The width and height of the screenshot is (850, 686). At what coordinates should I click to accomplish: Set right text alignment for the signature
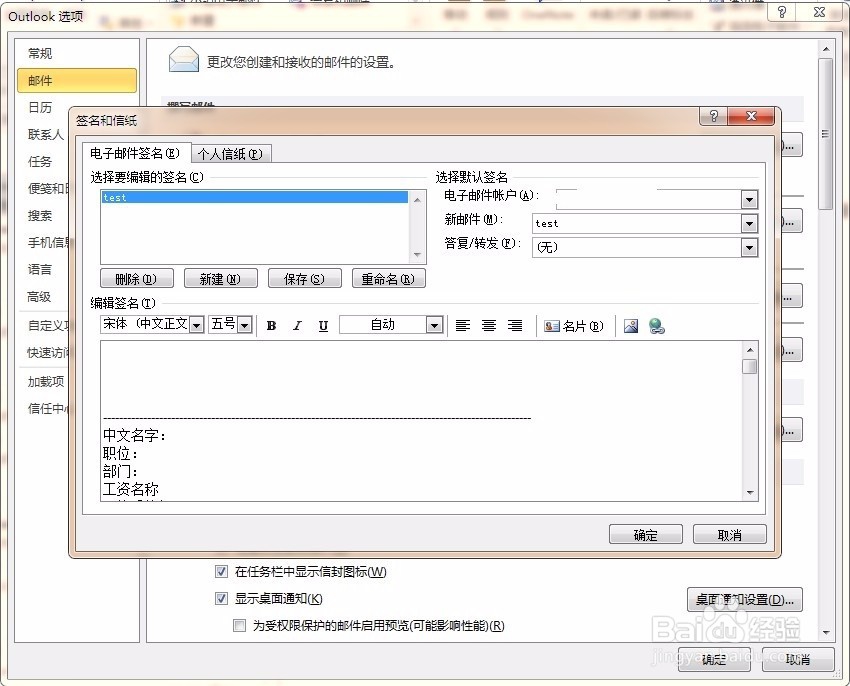coord(514,325)
